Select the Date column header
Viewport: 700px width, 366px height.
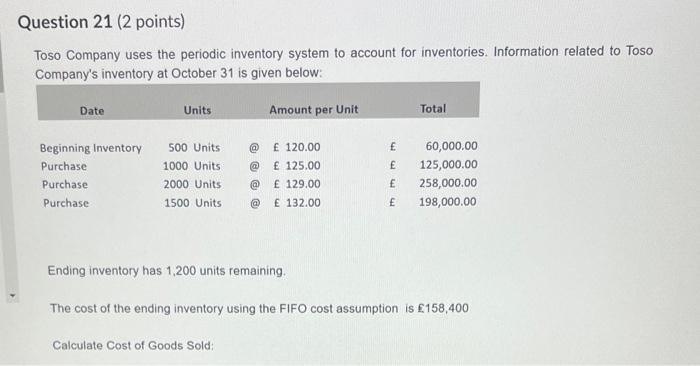[92, 111]
